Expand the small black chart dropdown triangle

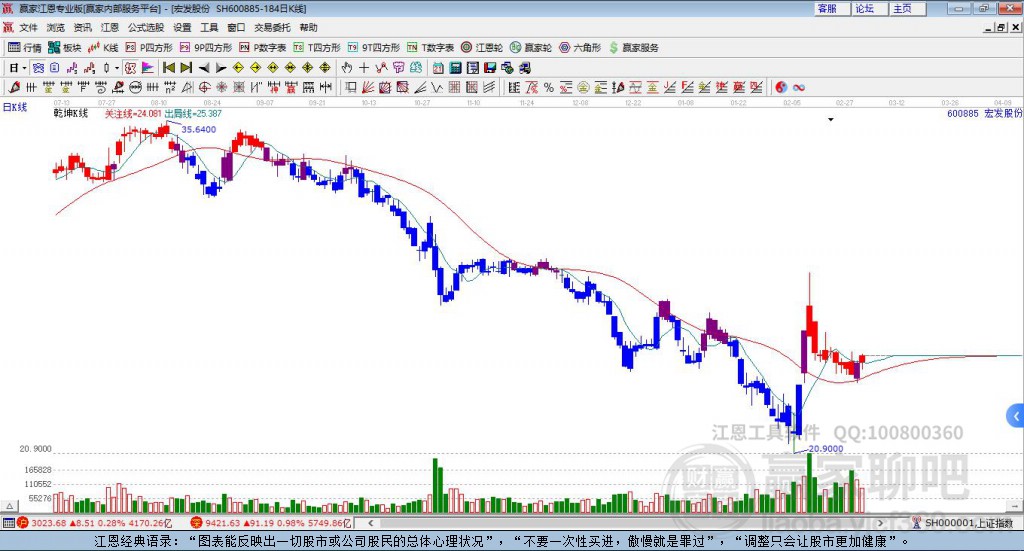pos(831,119)
